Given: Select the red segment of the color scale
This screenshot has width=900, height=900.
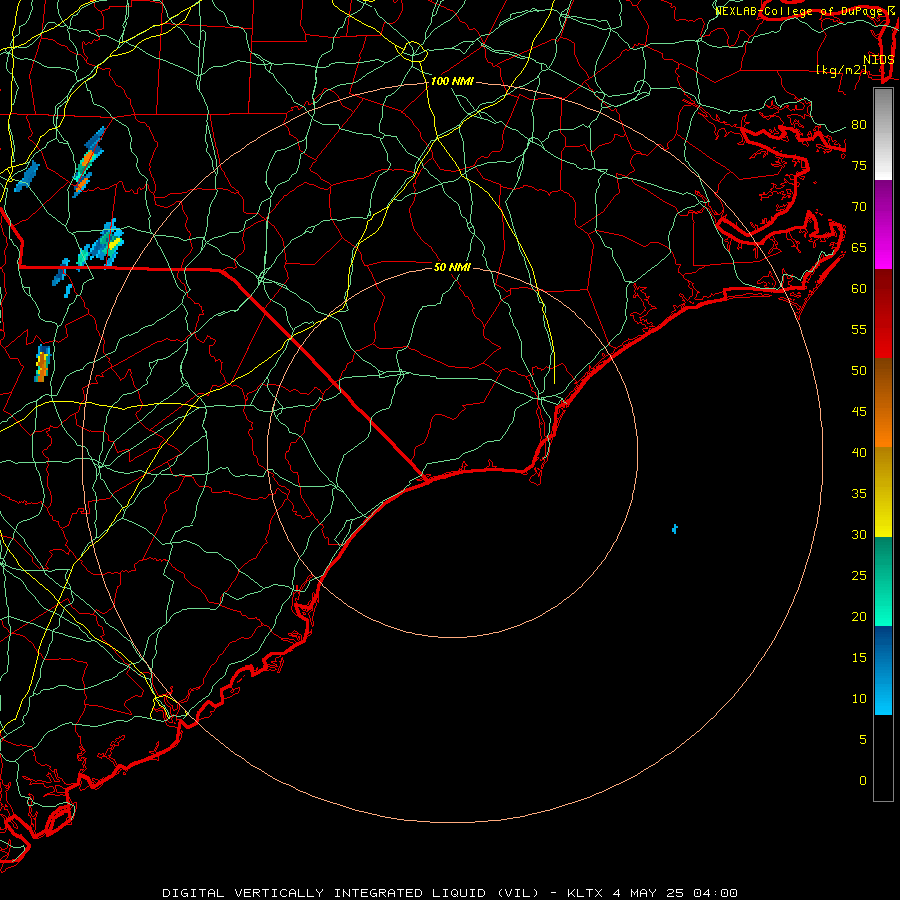Looking at the screenshot, I should [x=883, y=313].
